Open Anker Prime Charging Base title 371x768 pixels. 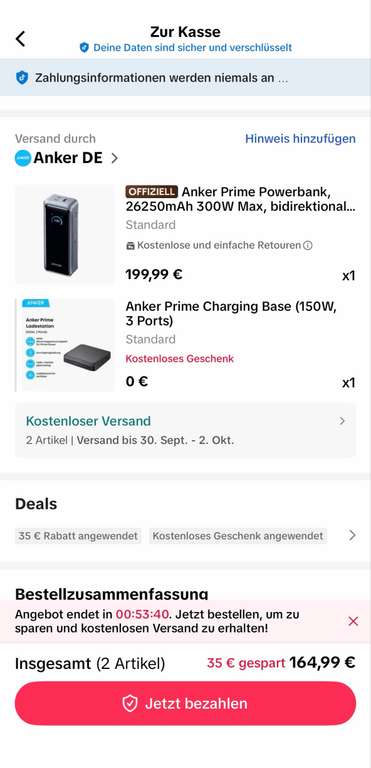click(231, 313)
